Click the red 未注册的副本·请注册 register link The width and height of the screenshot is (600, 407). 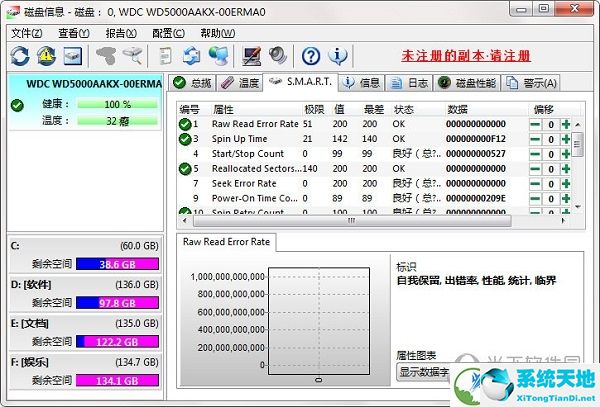pyautogui.click(x=466, y=56)
